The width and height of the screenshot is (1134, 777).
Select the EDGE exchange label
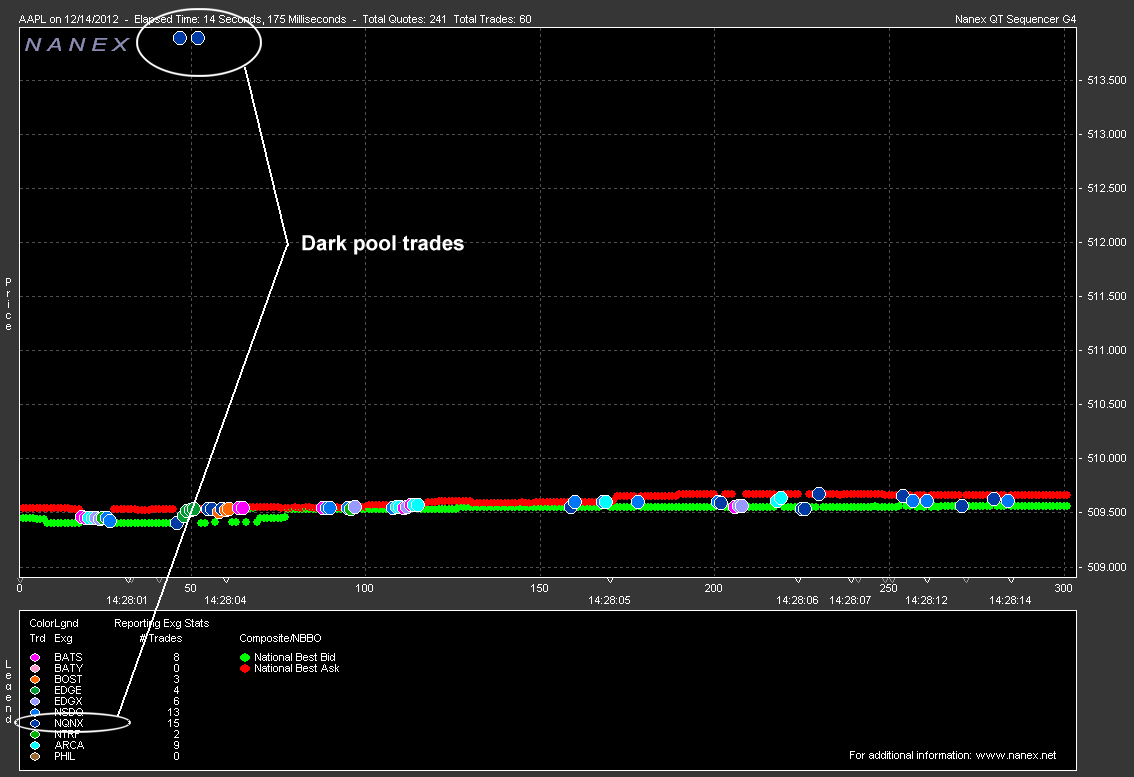68,690
